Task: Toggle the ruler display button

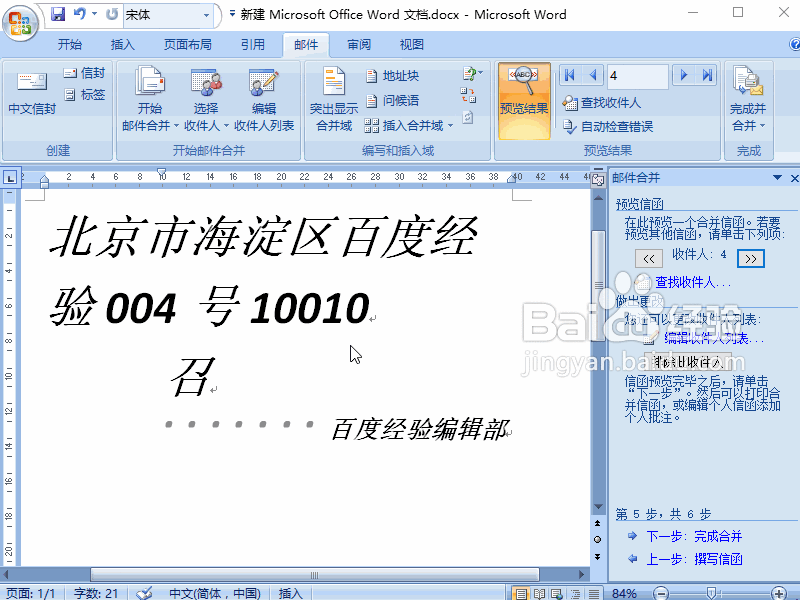Action: click(x=598, y=180)
